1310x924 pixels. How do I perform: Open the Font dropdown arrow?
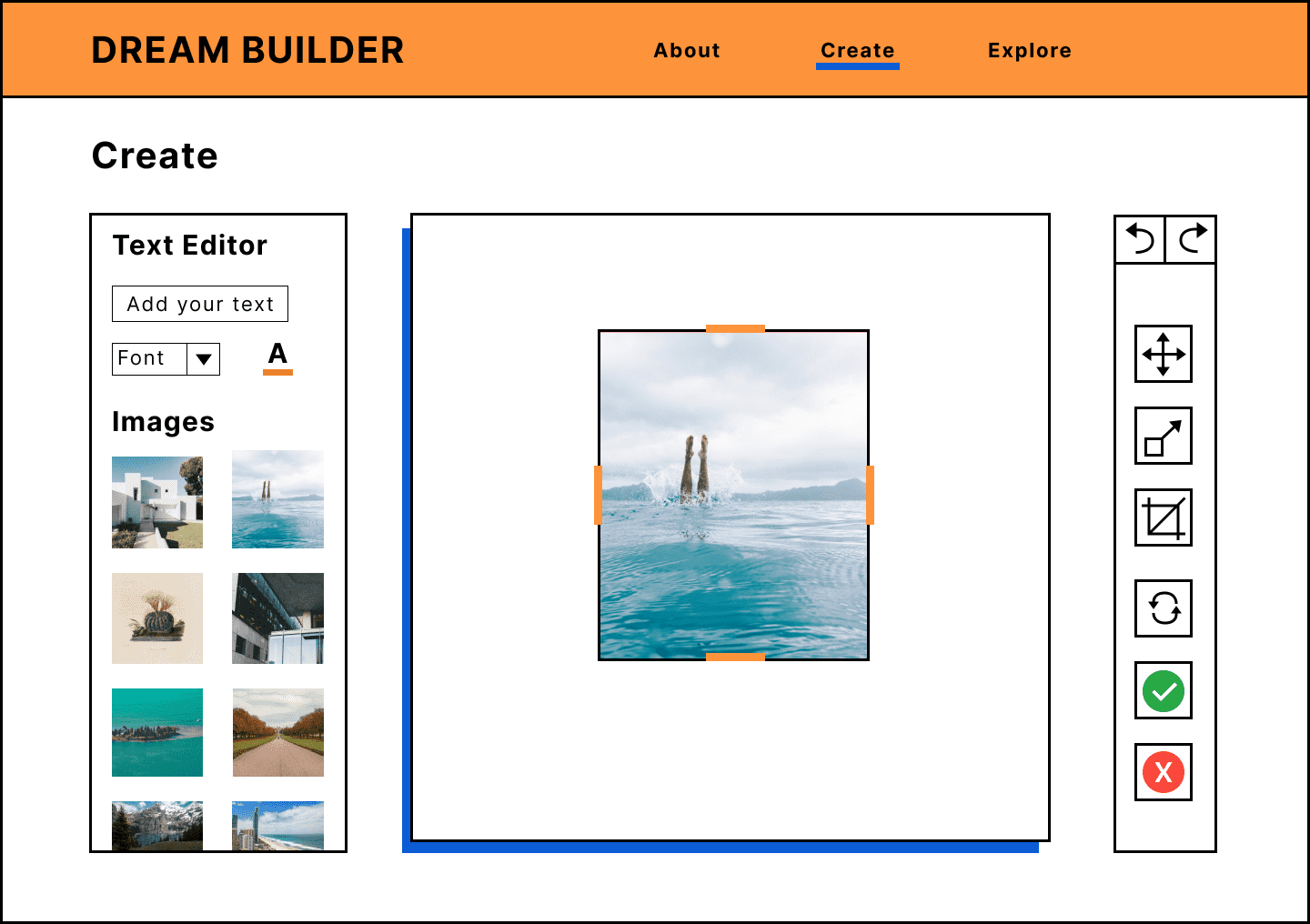[x=204, y=359]
